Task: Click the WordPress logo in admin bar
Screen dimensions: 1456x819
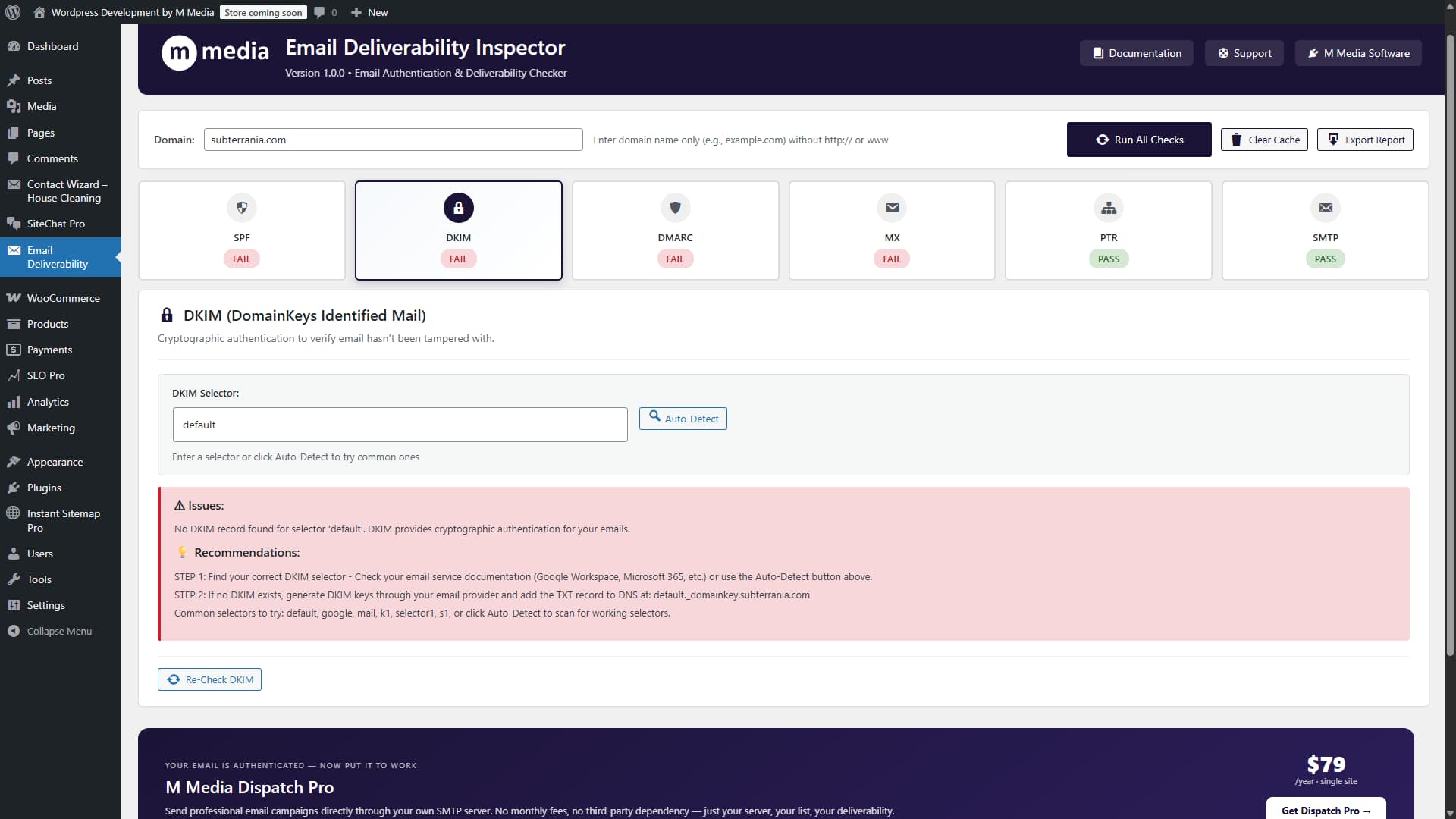Action: click(13, 12)
